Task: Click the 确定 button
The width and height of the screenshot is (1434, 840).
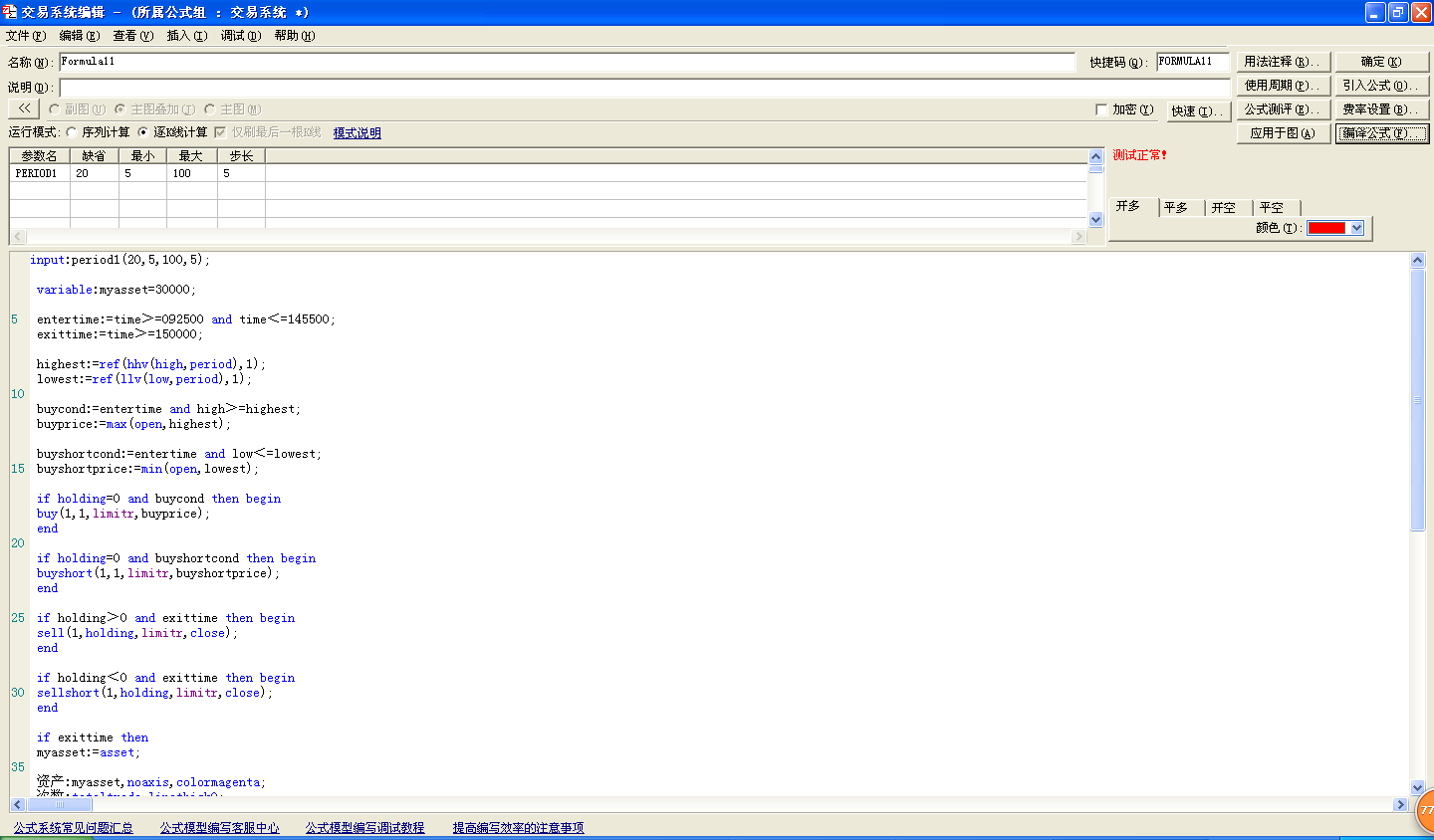Action: 1381,62
